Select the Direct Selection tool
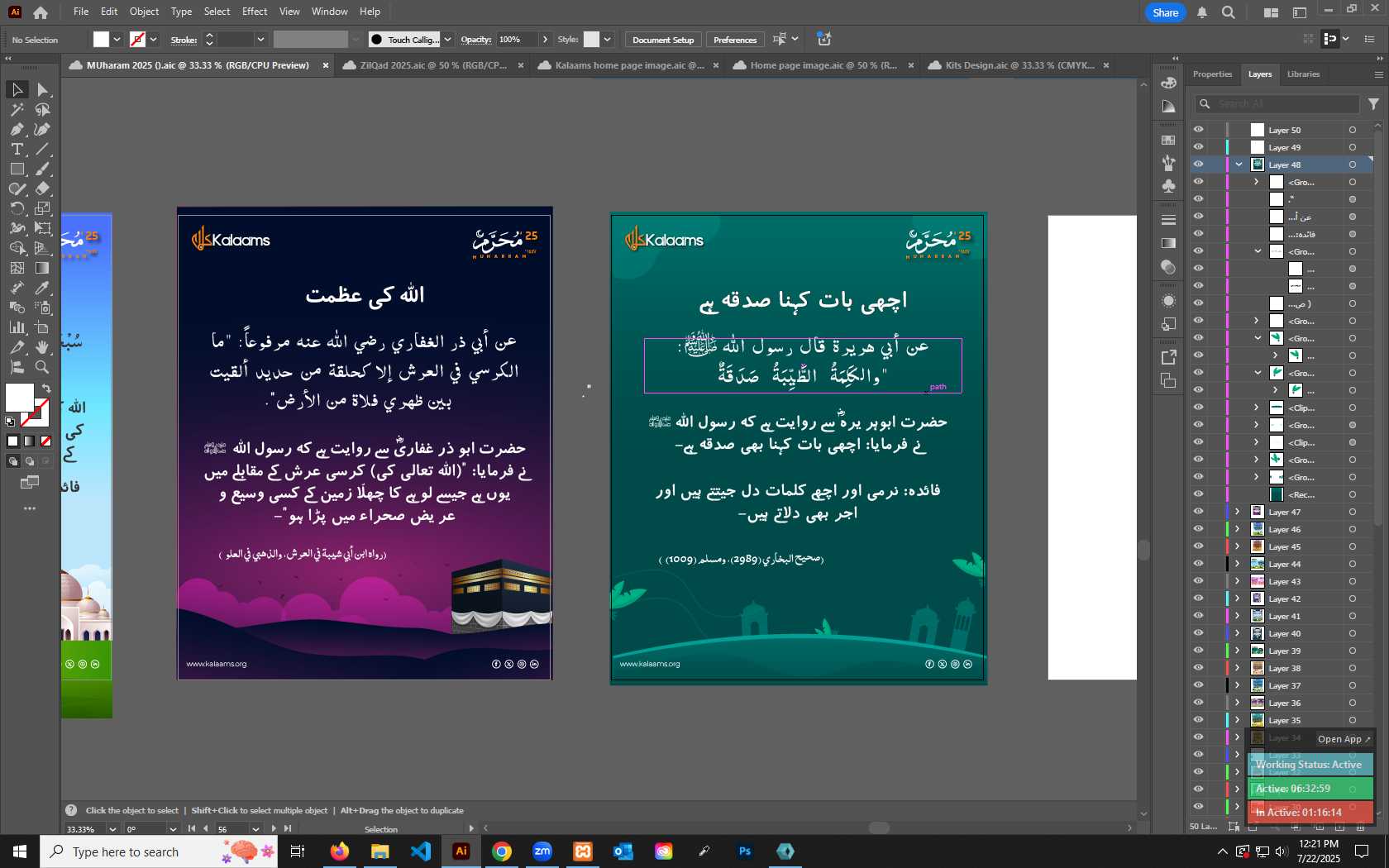 (43, 89)
